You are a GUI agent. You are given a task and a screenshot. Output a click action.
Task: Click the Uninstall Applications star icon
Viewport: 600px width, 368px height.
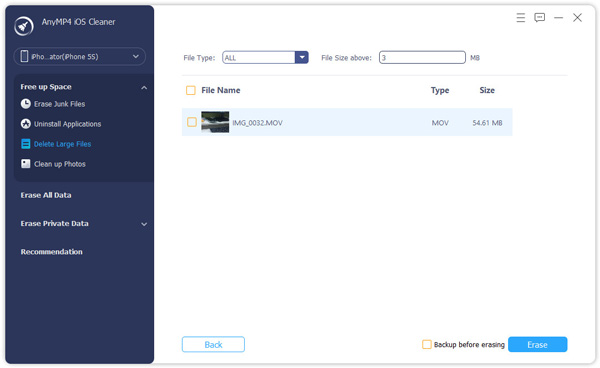pyautogui.click(x=26, y=124)
